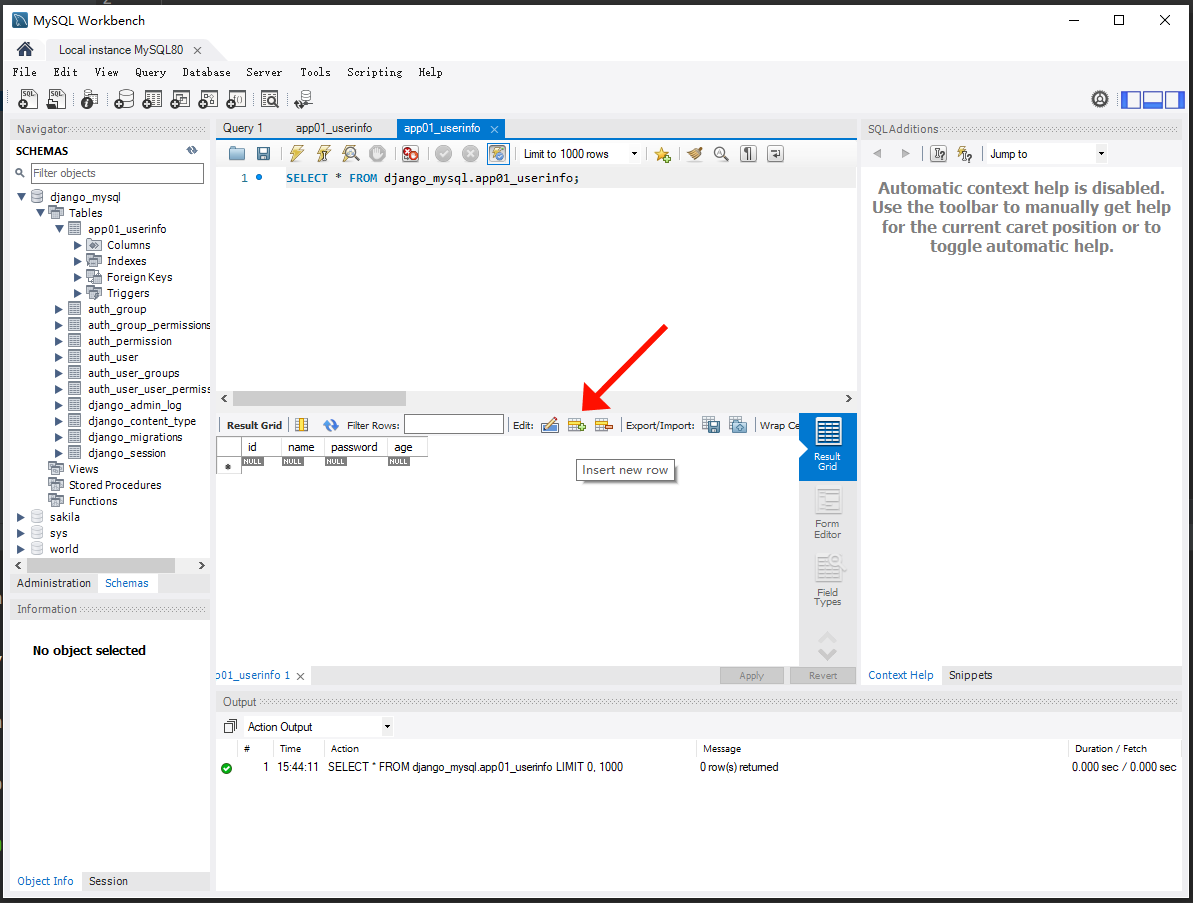
Task: Create new stored procedure icon
Action: pos(208,99)
